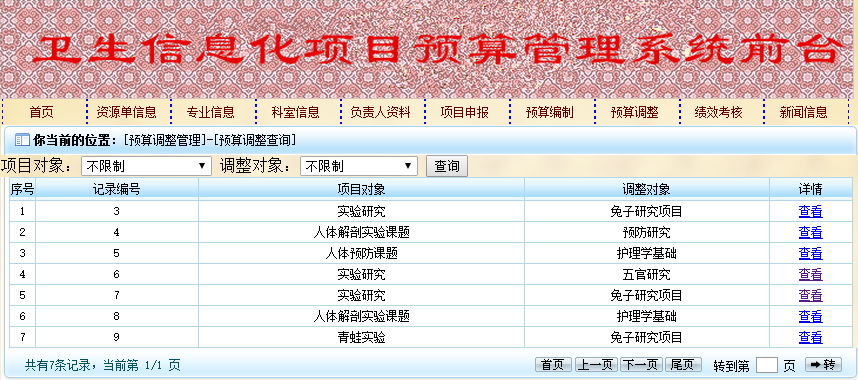Select 负责人资料 in the navigation bar
The image size is (858, 380).
pos(380,113)
